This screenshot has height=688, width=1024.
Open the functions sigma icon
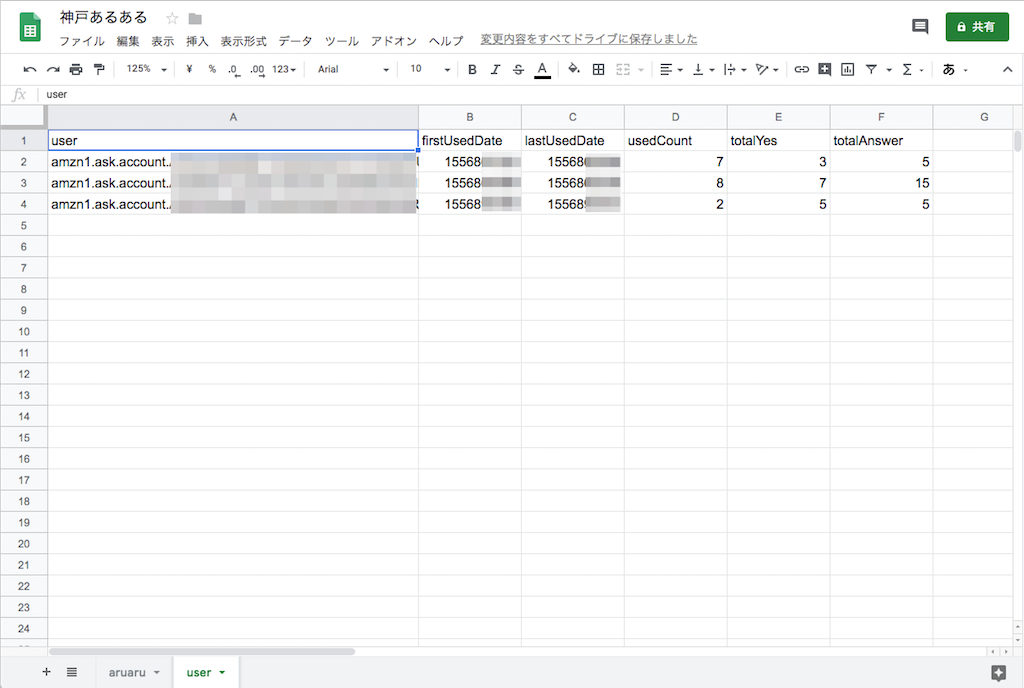(907, 69)
